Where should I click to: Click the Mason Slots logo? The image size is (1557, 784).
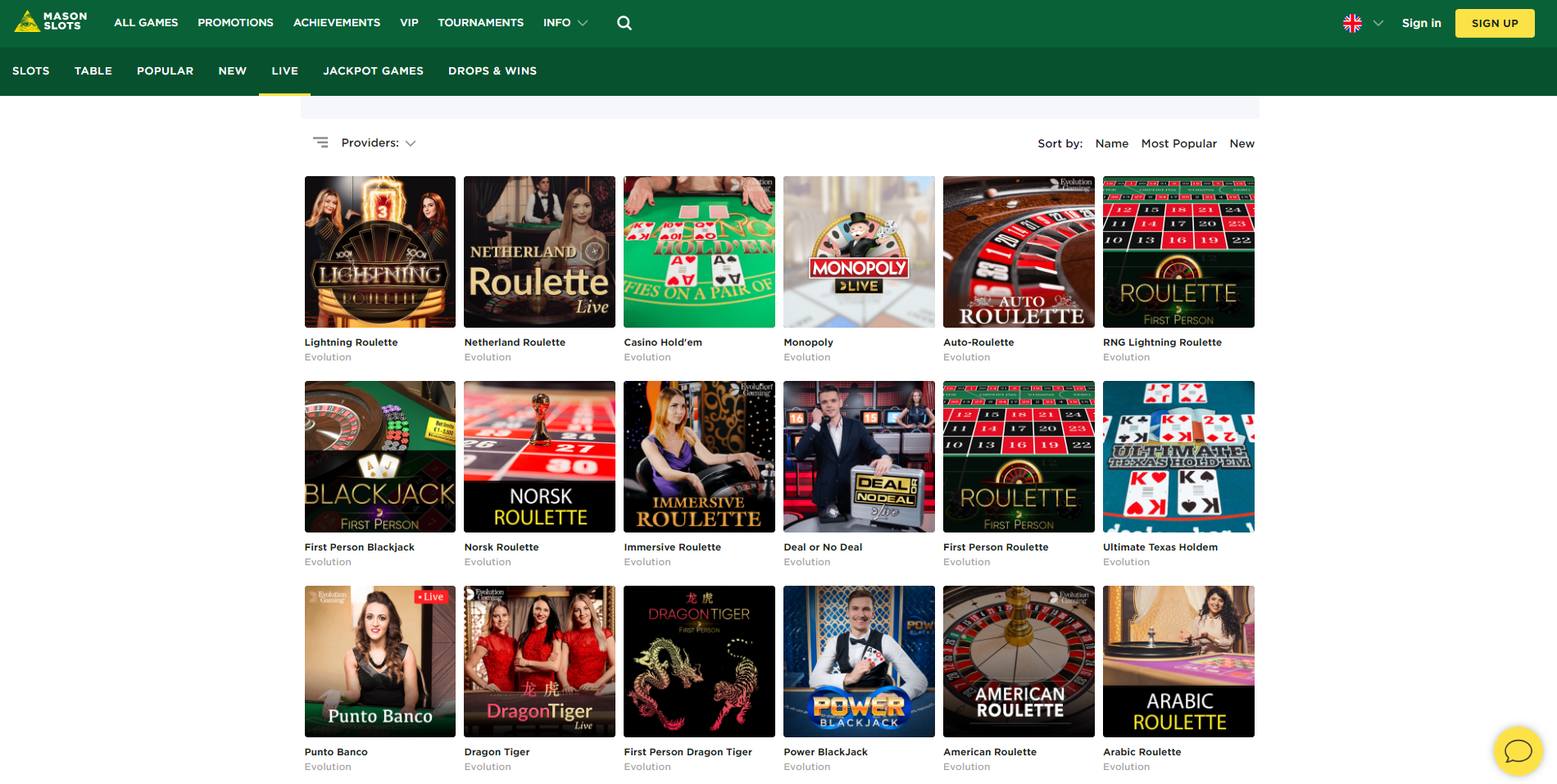(51, 21)
